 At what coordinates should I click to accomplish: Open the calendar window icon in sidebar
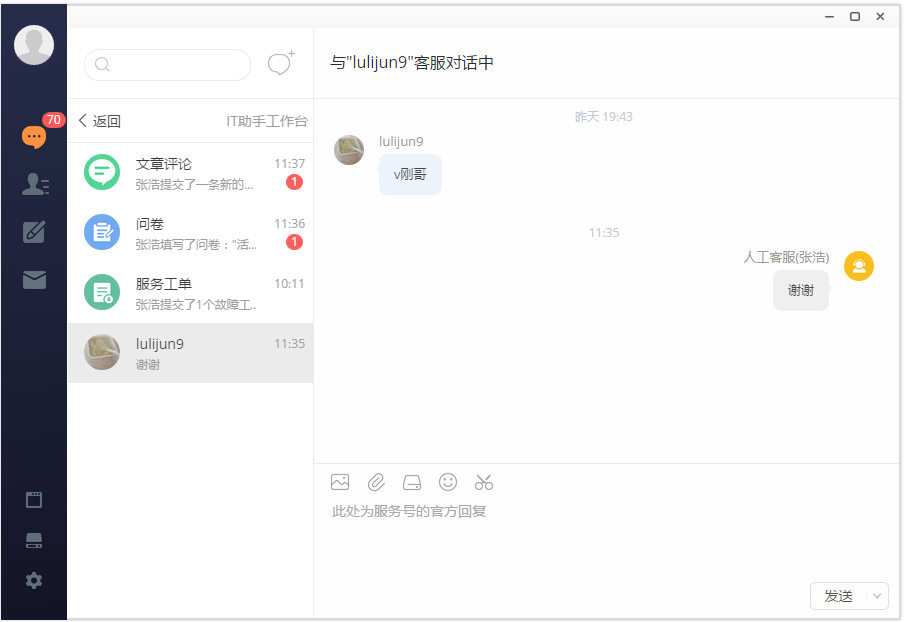pos(34,499)
